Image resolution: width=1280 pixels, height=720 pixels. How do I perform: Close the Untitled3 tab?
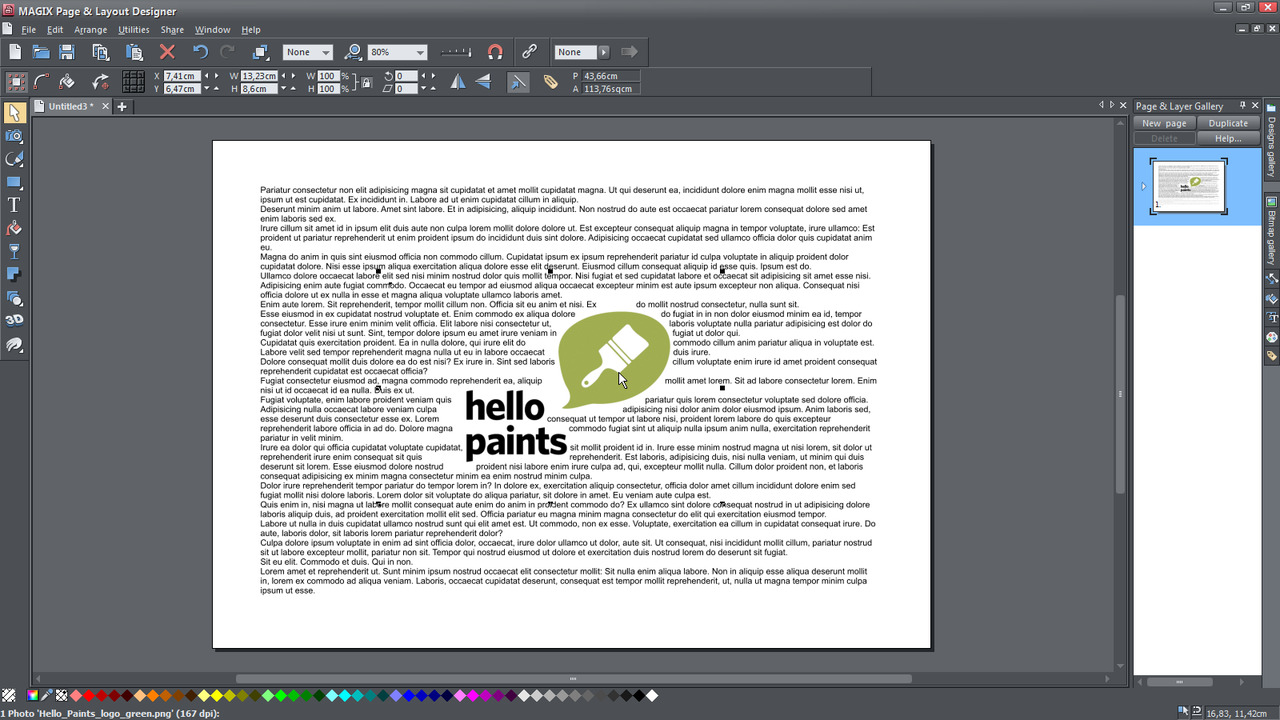[105, 106]
